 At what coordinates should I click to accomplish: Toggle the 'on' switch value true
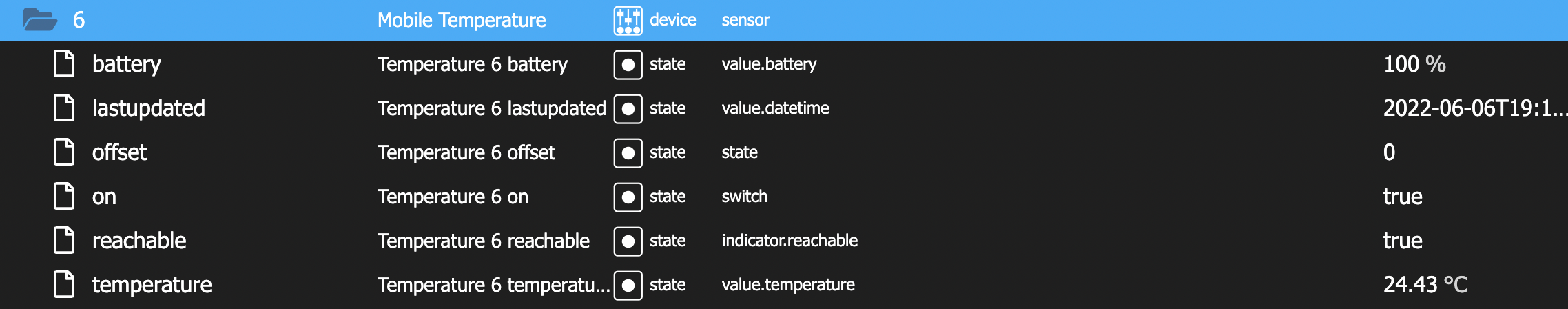point(1402,197)
